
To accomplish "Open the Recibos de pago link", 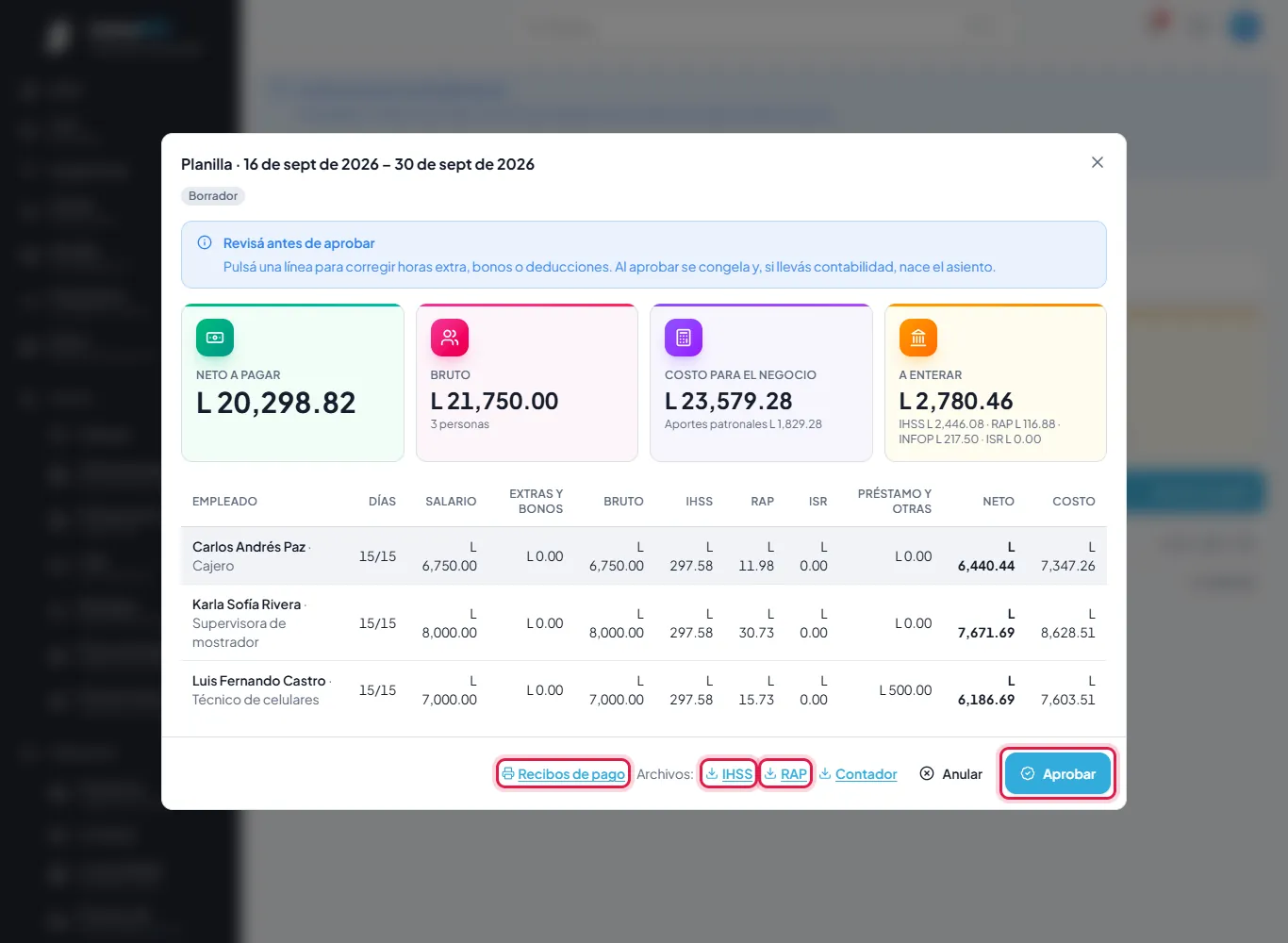I will click(564, 774).
